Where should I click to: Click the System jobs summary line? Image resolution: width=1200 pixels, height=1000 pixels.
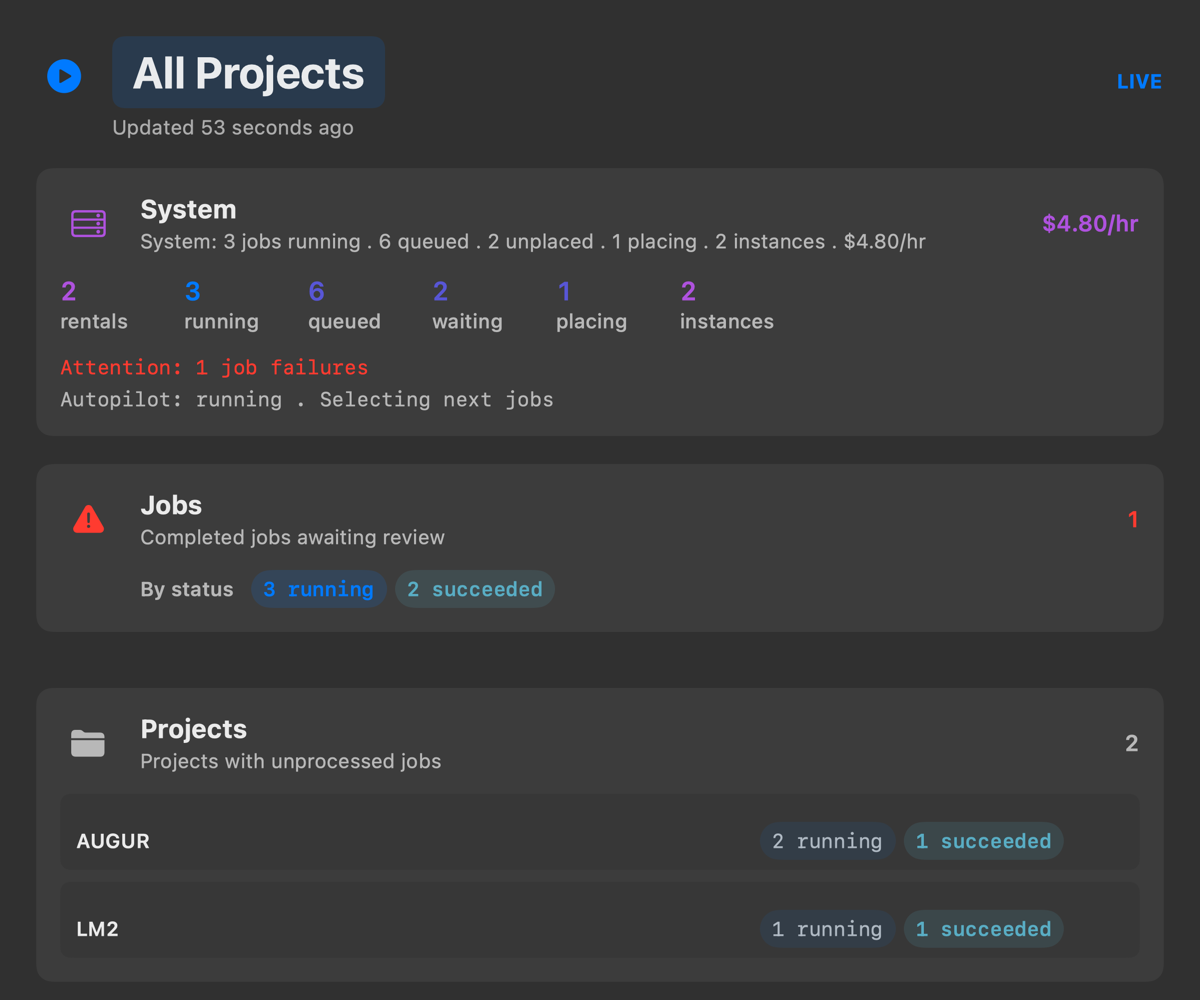tap(533, 241)
